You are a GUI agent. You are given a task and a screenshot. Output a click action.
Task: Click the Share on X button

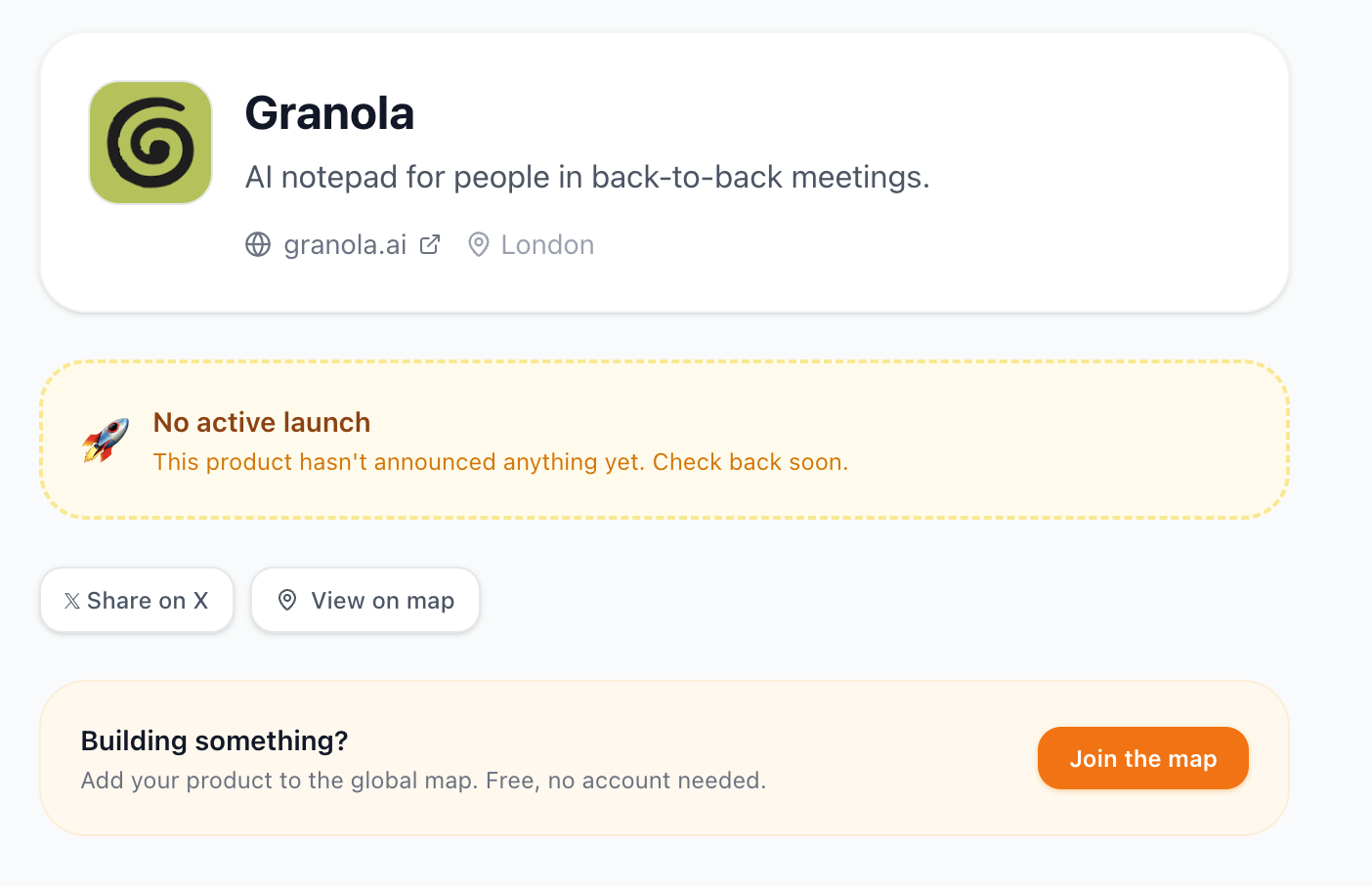[137, 600]
